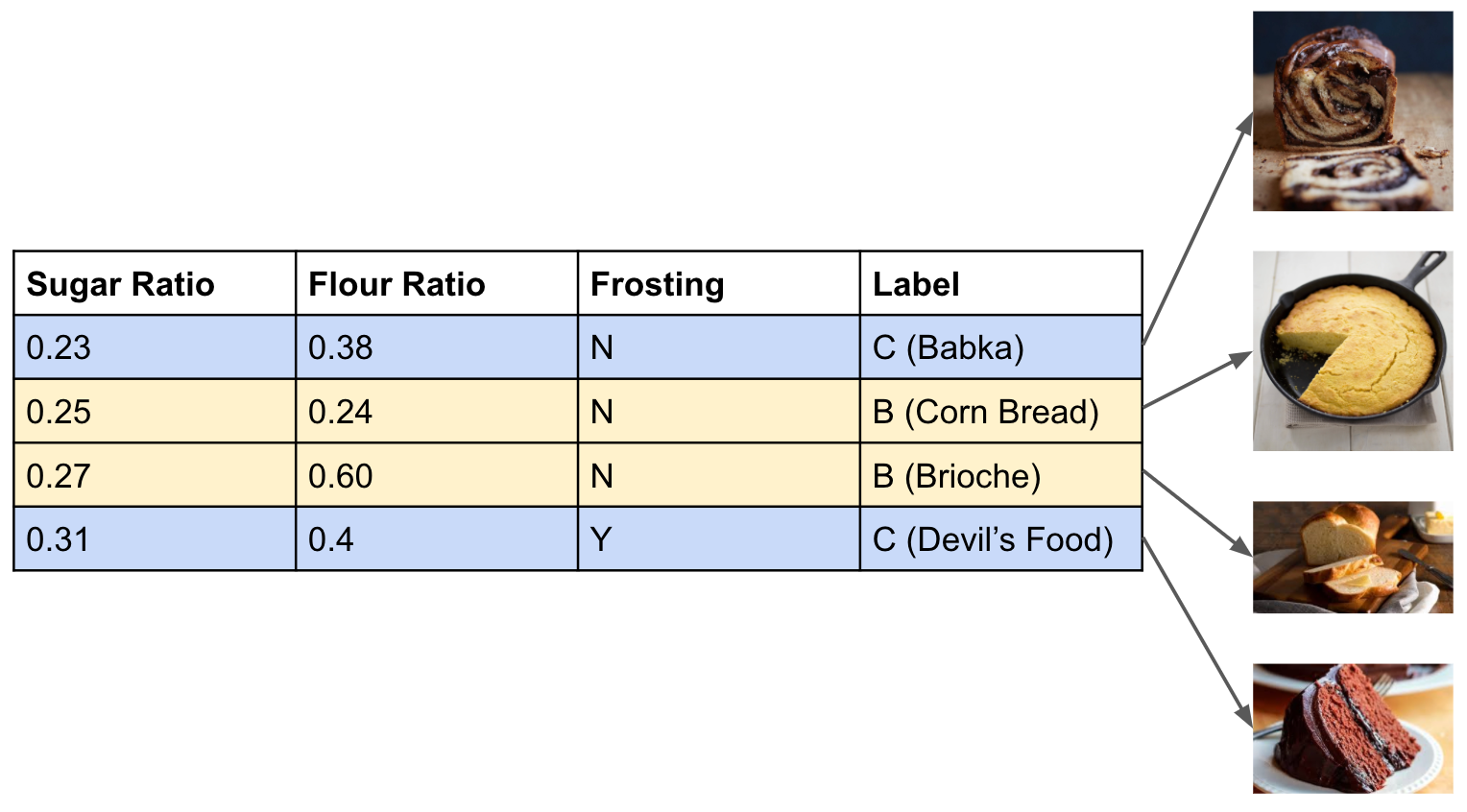This screenshot has height=812, width=1467.
Task: Select the Sugar Ratio column header
Action: tap(155, 284)
